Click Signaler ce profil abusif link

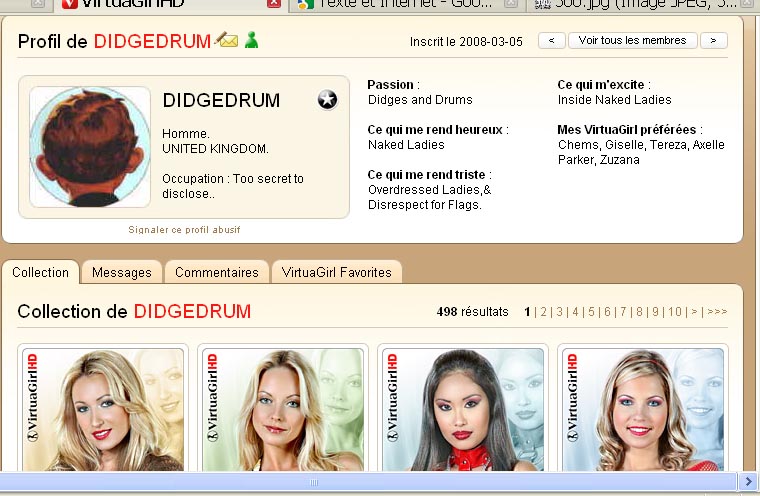[x=184, y=230]
